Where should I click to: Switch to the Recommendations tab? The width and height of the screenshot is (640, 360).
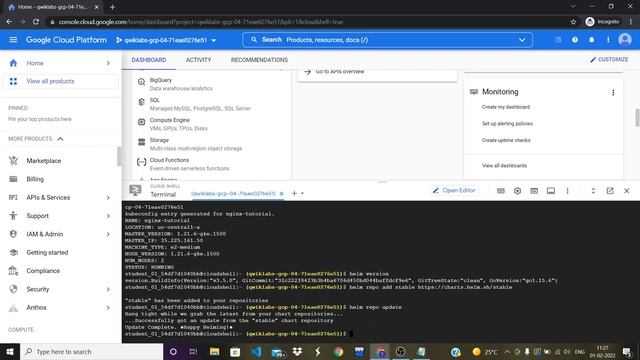click(x=259, y=60)
